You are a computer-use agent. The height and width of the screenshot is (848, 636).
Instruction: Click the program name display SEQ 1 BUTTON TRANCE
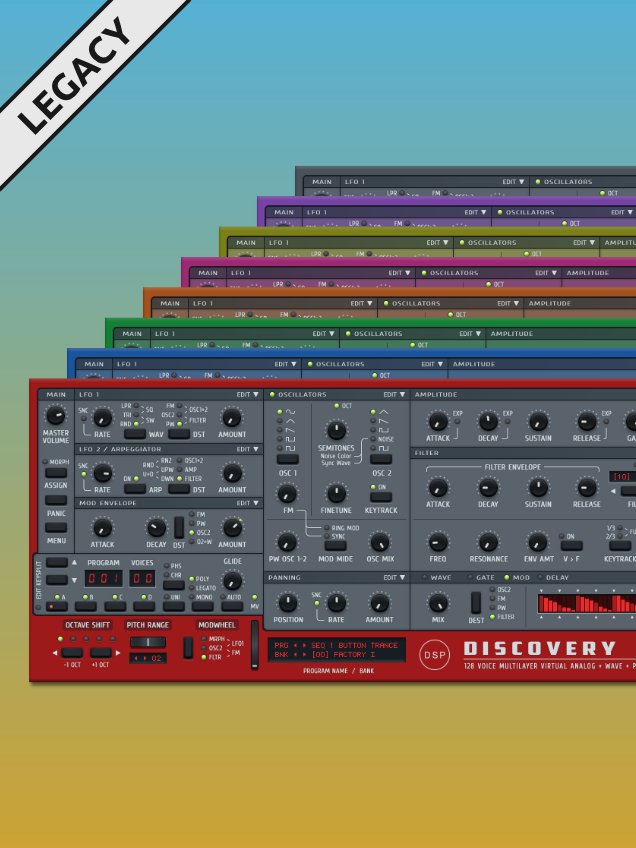pyautogui.click(x=354, y=646)
